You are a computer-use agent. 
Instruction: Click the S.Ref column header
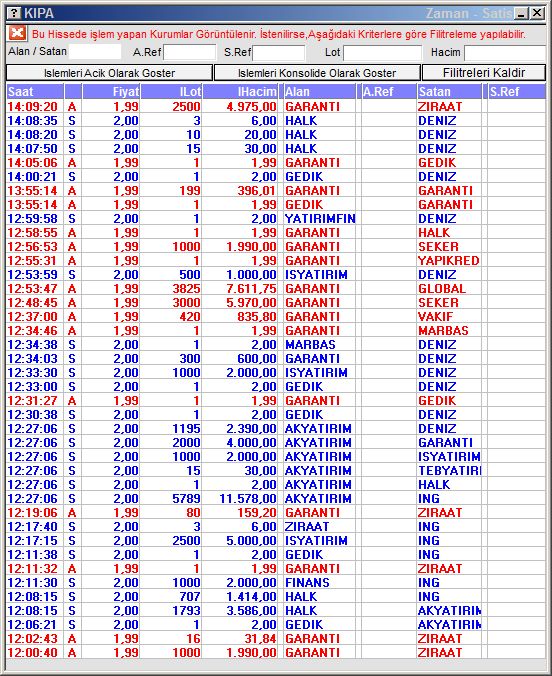[x=517, y=92]
